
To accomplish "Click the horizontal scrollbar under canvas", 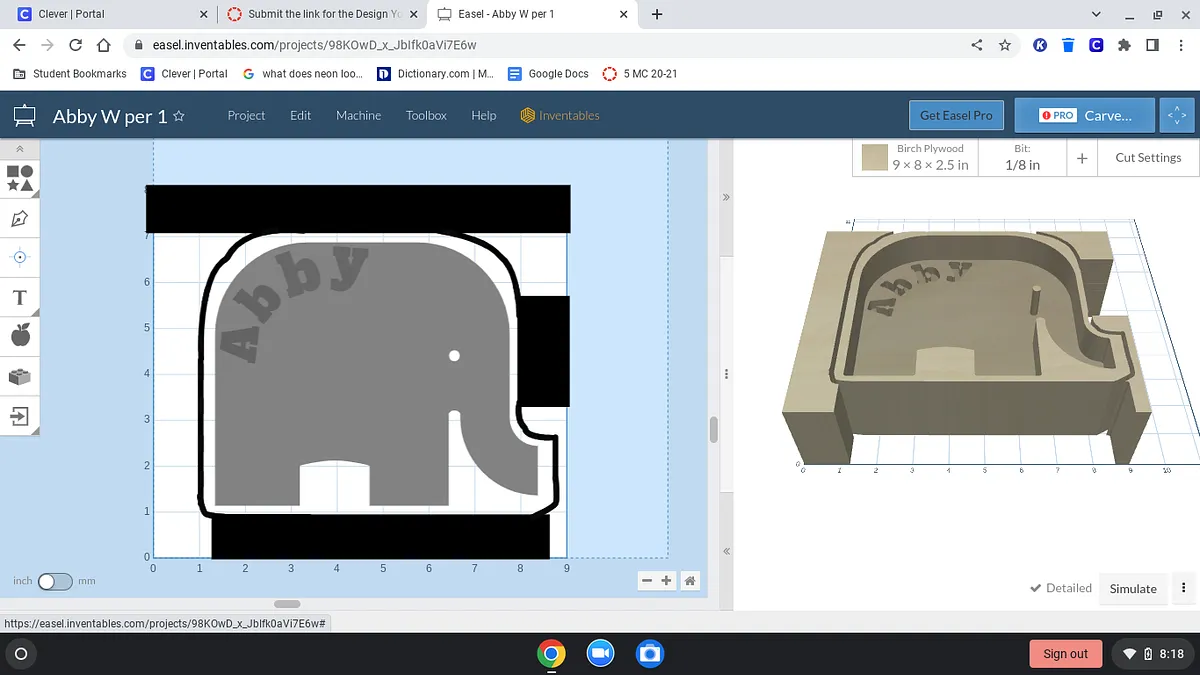I will click(x=287, y=604).
